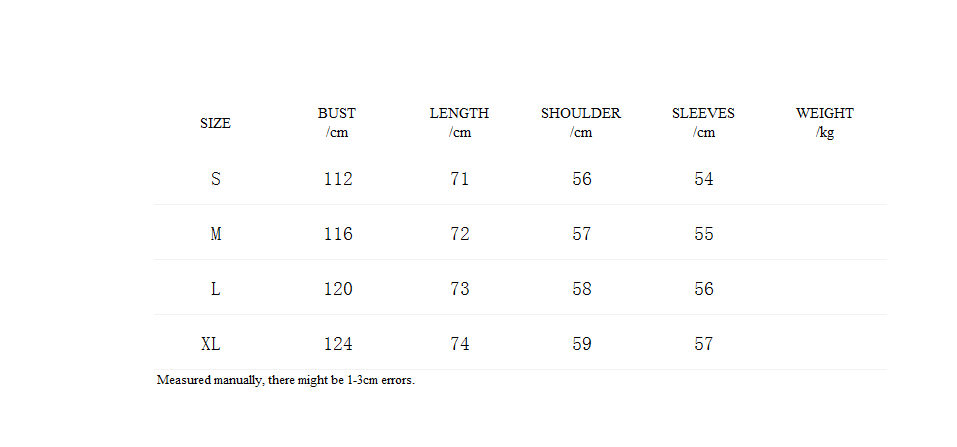Select bust value 124
Viewport: 957px width, 447px height.
click(338, 344)
